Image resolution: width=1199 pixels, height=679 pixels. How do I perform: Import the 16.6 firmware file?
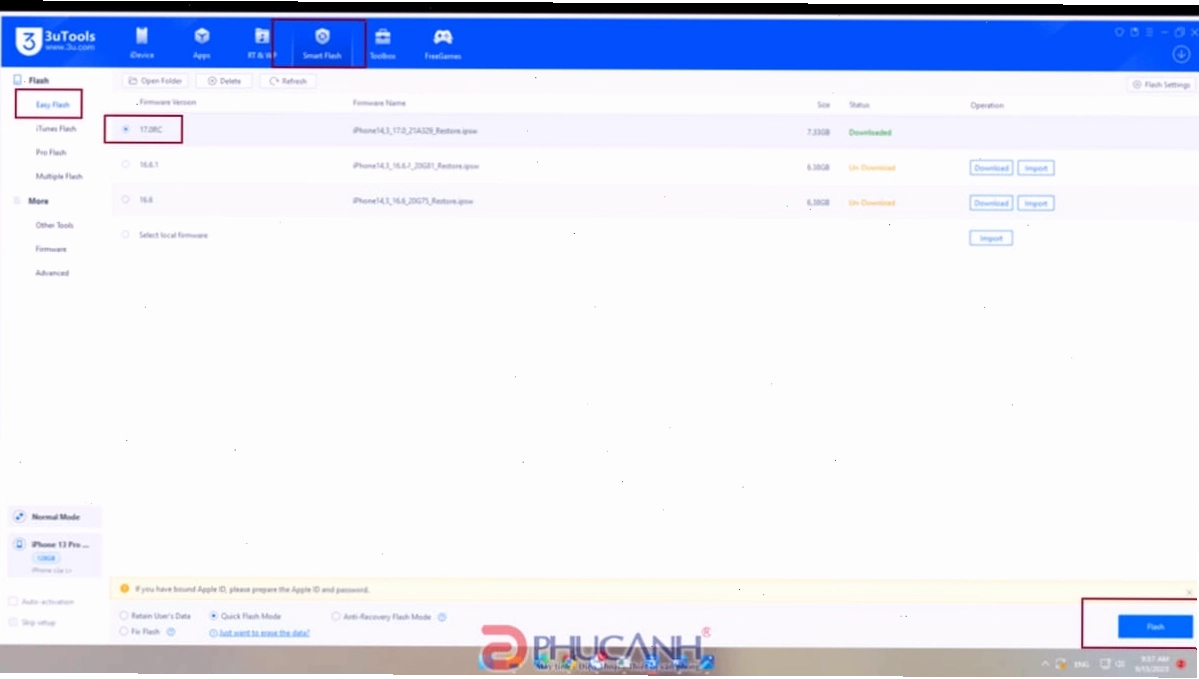coord(1035,203)
